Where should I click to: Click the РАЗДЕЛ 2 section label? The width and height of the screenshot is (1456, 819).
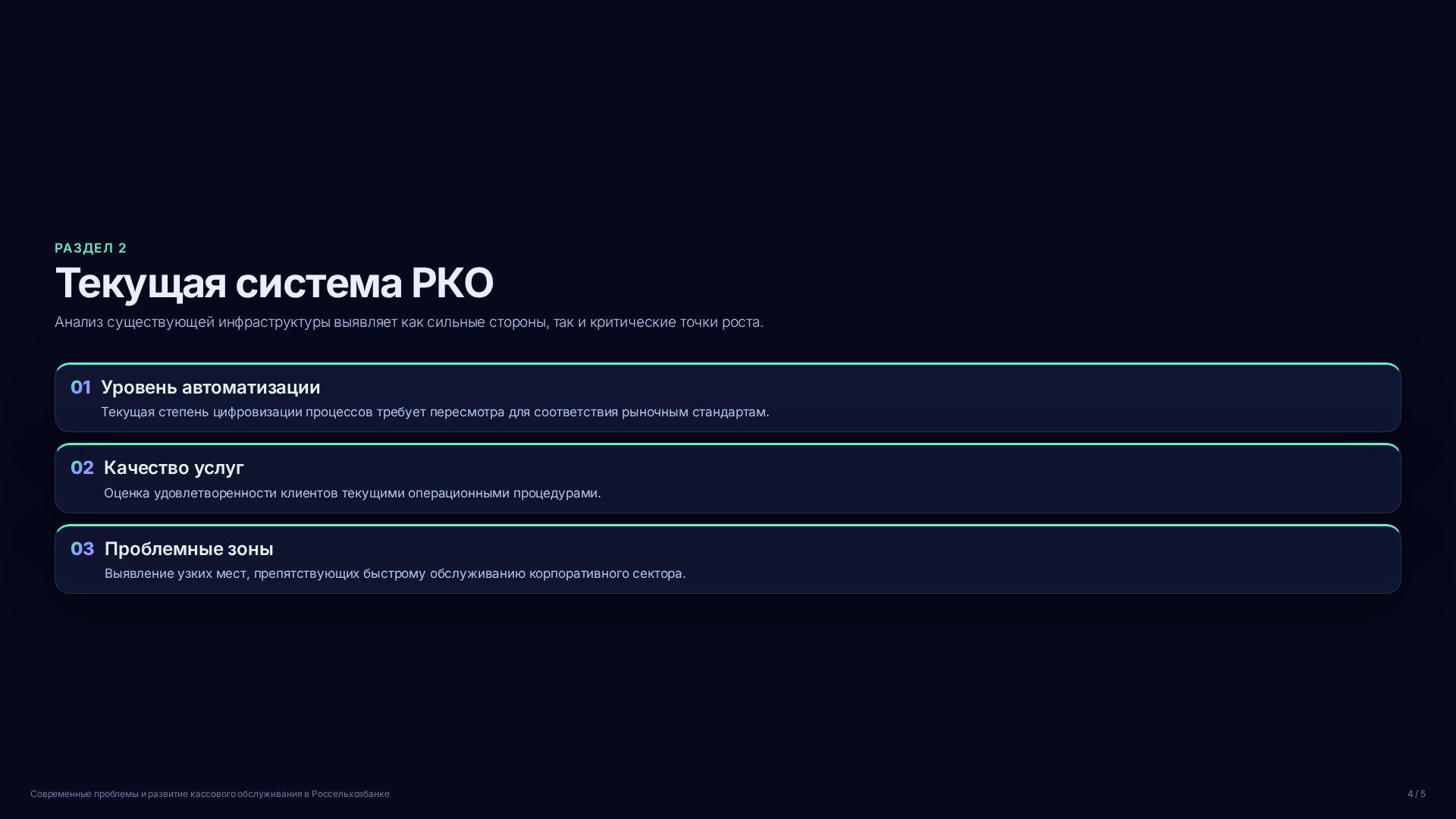[90, 248]
